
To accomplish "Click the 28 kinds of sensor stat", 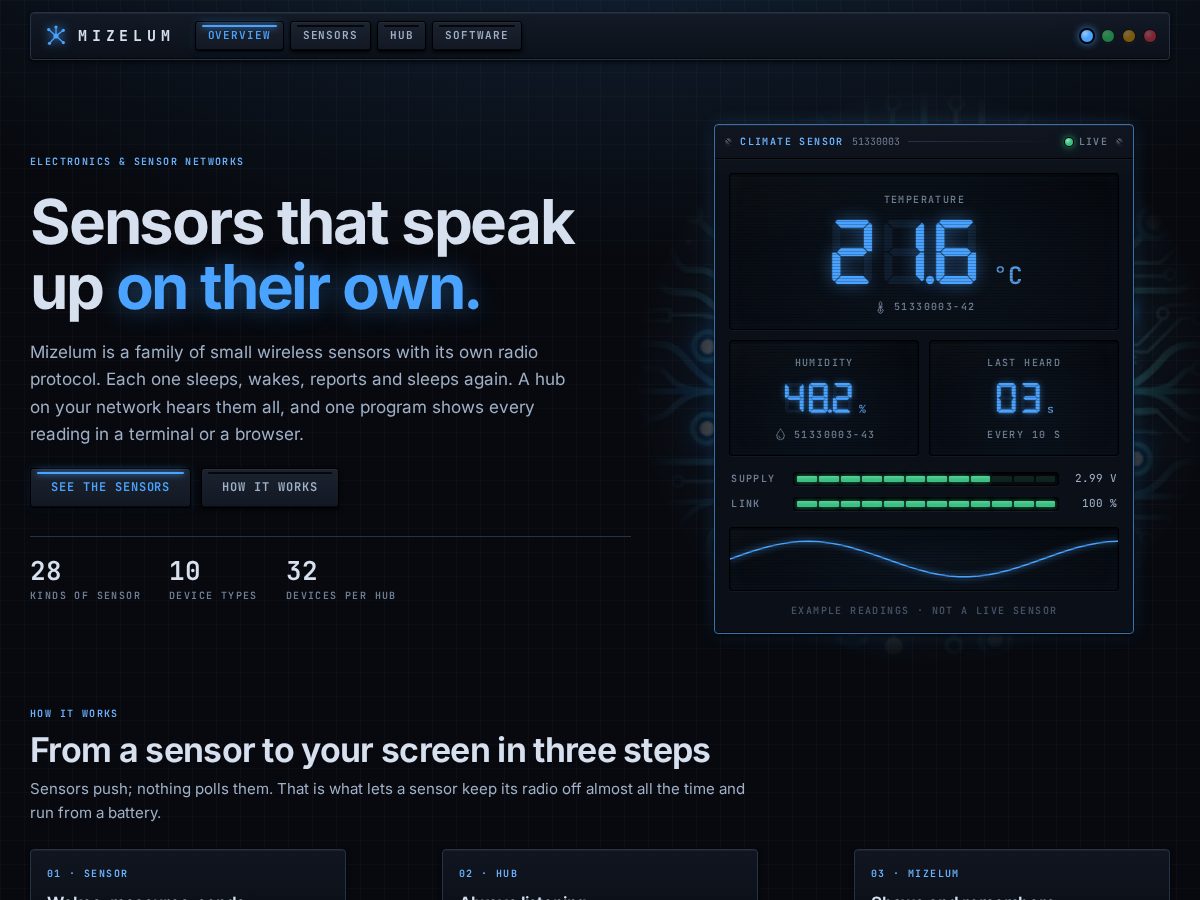I will (85, 581).
